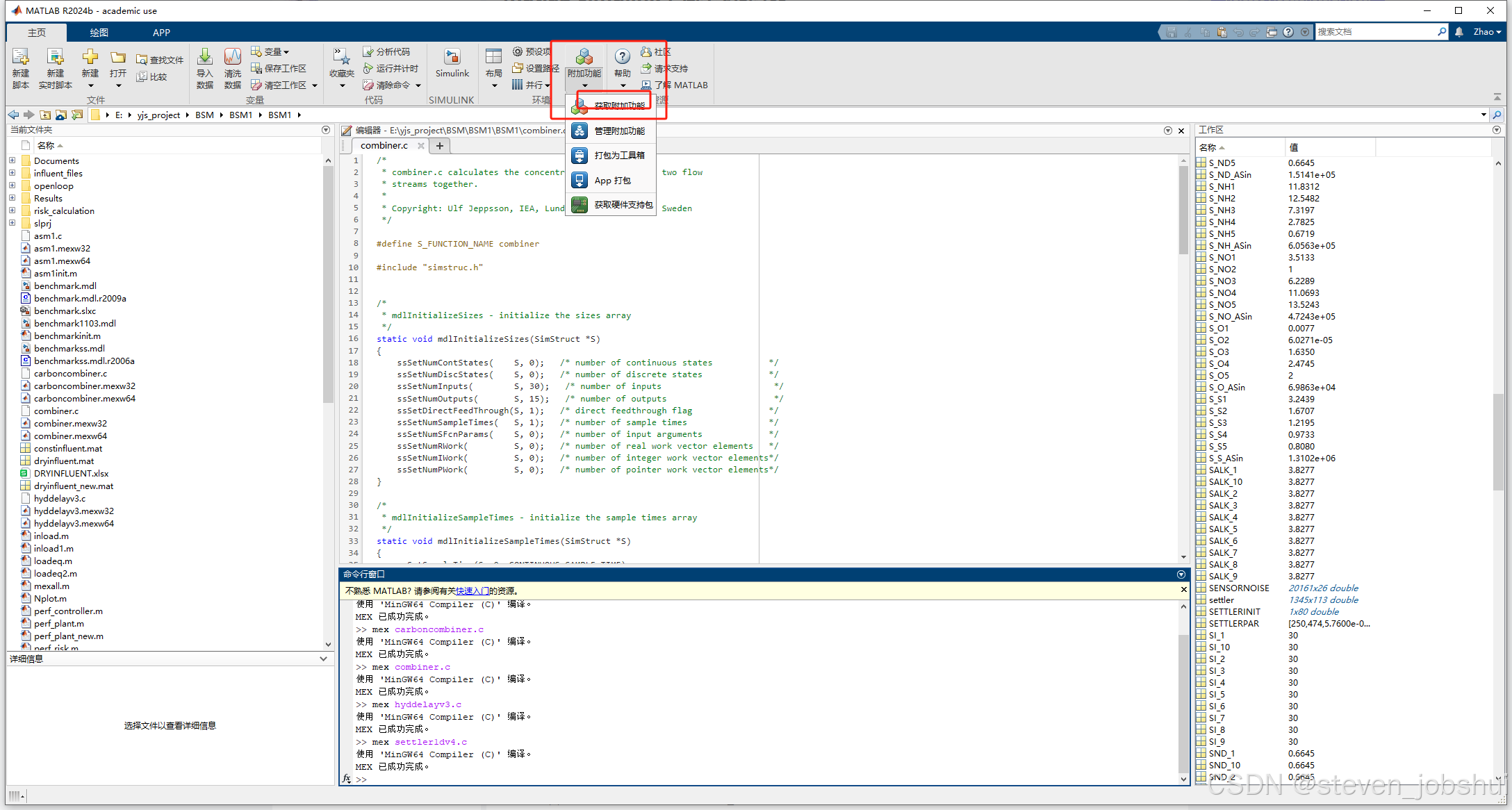The width and height of the screenshot is (1512, 810).
Task: Expand the Documents folder tree node
Action: tap(12, 160)
